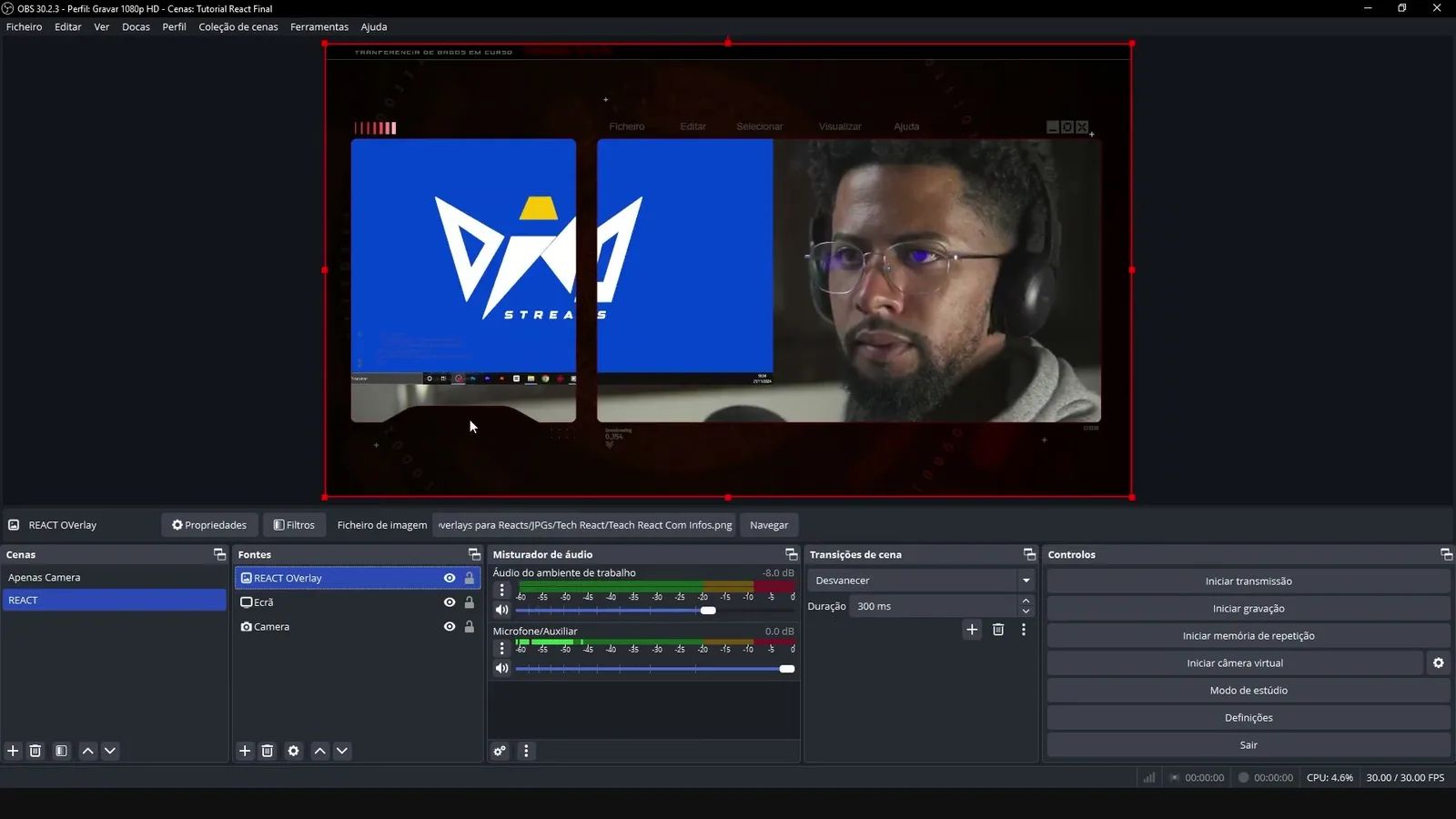This screenshot has height=819, width=1456.
Task: Mute the Microfone/Auxiliar channel
Action: [x=501, y=668]
